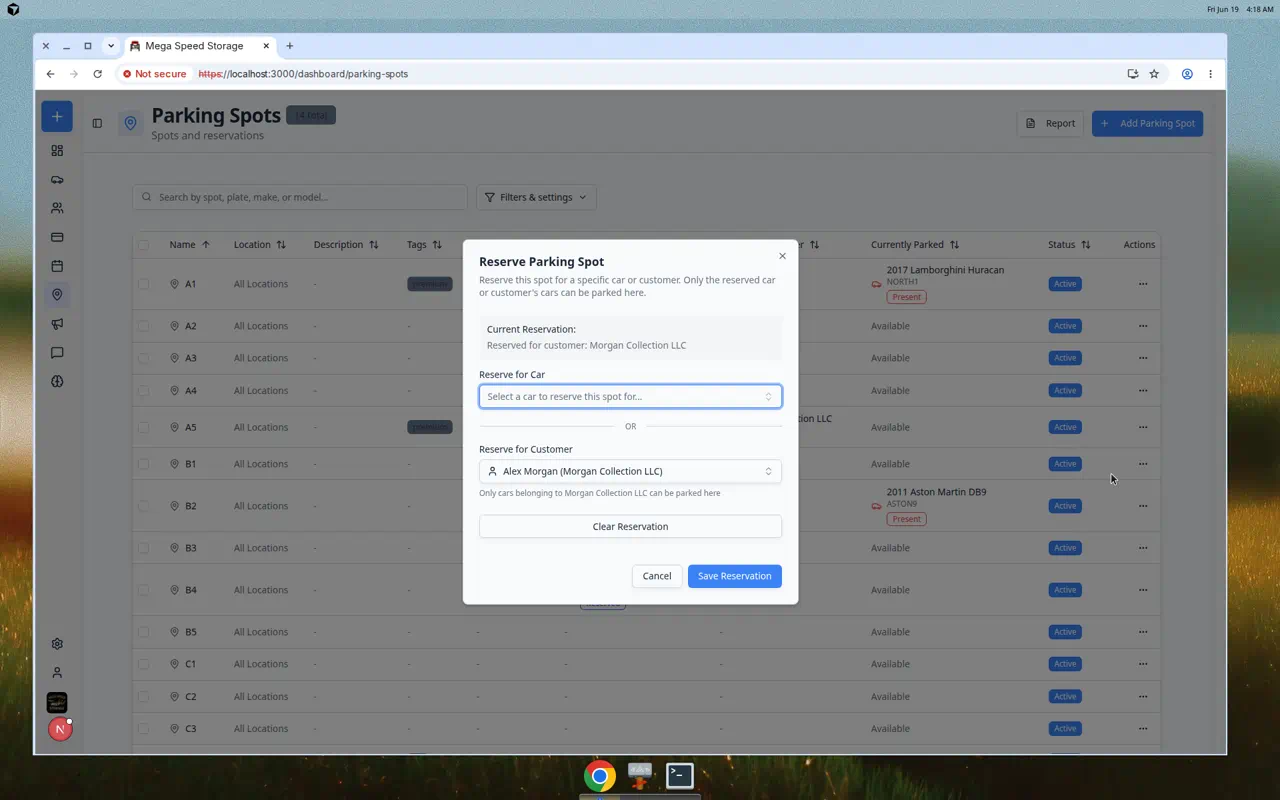Open the actions menu for row A3
The height and width of the screenshot is (800, 1280).
(x=1142, y=358)
